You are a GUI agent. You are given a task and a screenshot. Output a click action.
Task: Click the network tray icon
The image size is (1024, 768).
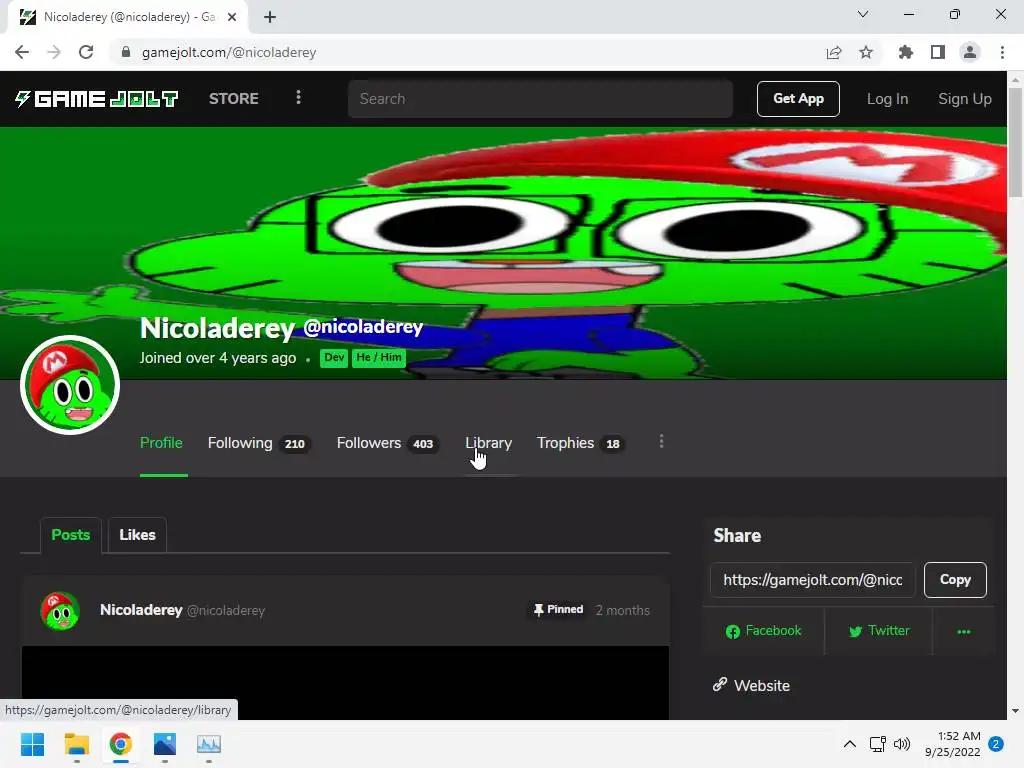click(x=878, y=744)
